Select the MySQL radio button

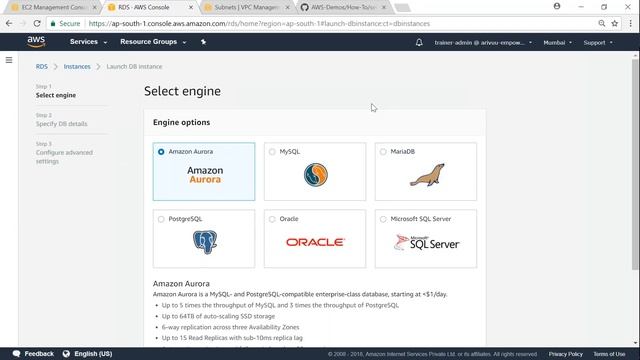click(x=272, y=152)
